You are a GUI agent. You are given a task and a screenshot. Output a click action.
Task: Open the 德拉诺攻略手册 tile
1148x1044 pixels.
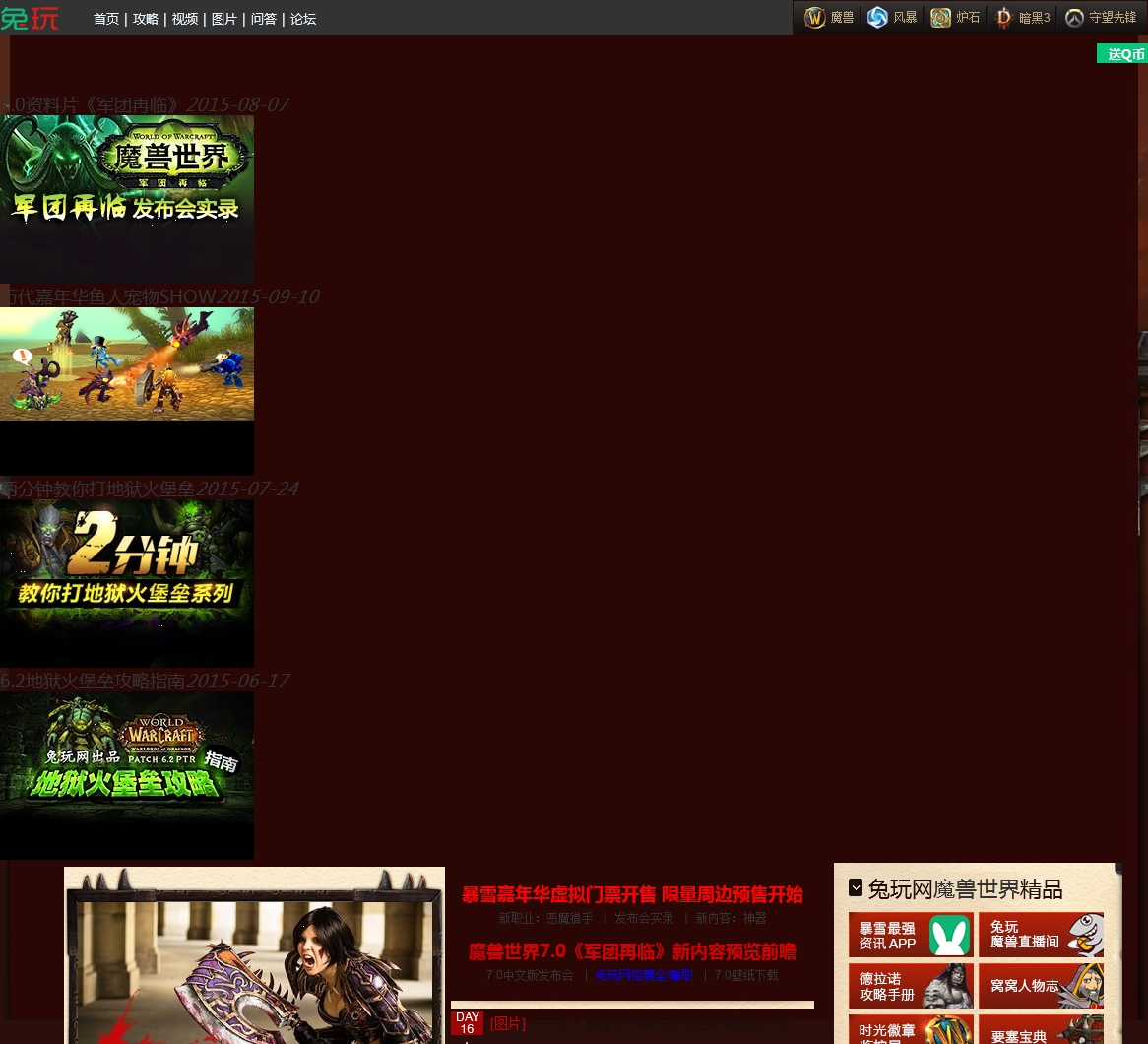point(911,986)
